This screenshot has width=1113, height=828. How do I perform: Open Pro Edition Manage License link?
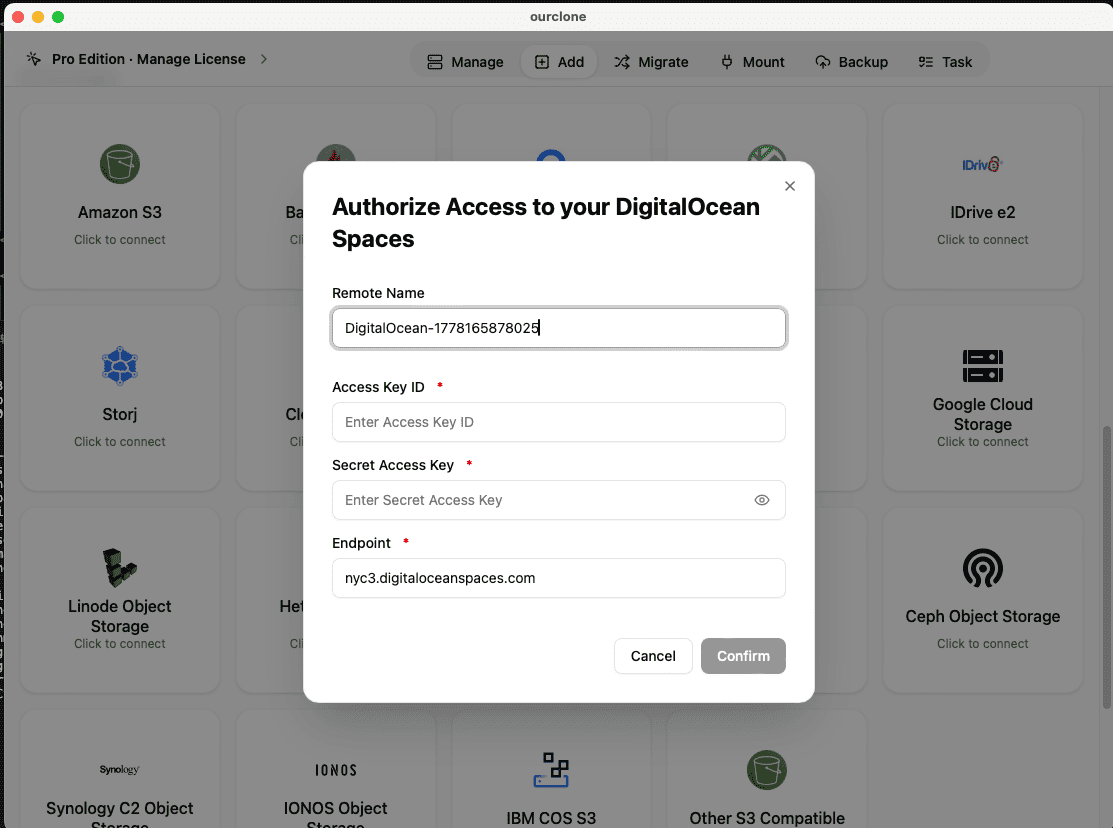coord(148,59)
